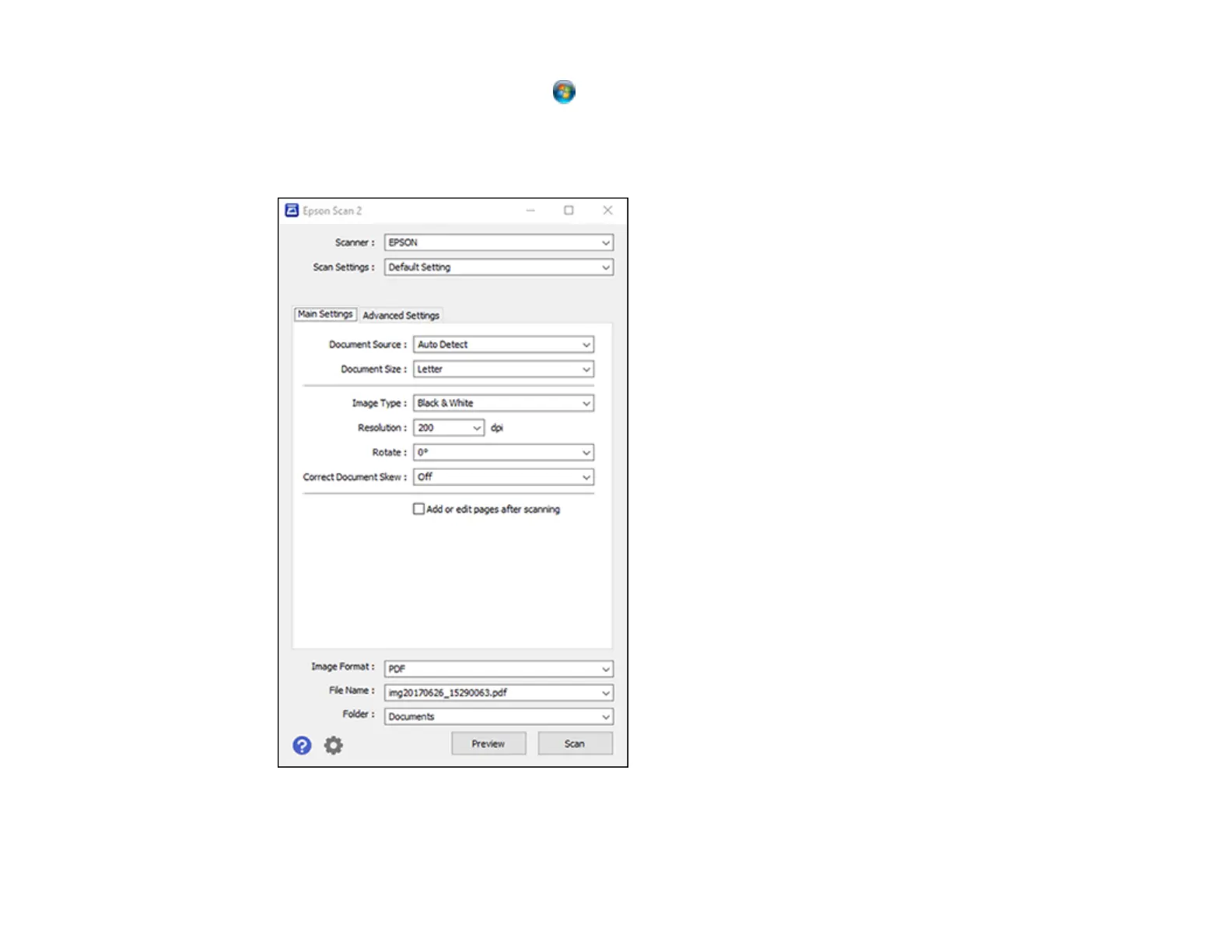Click the Epson Scan 2 window title text
Viewport: 1232px width, 952px height.
[332, 211]
